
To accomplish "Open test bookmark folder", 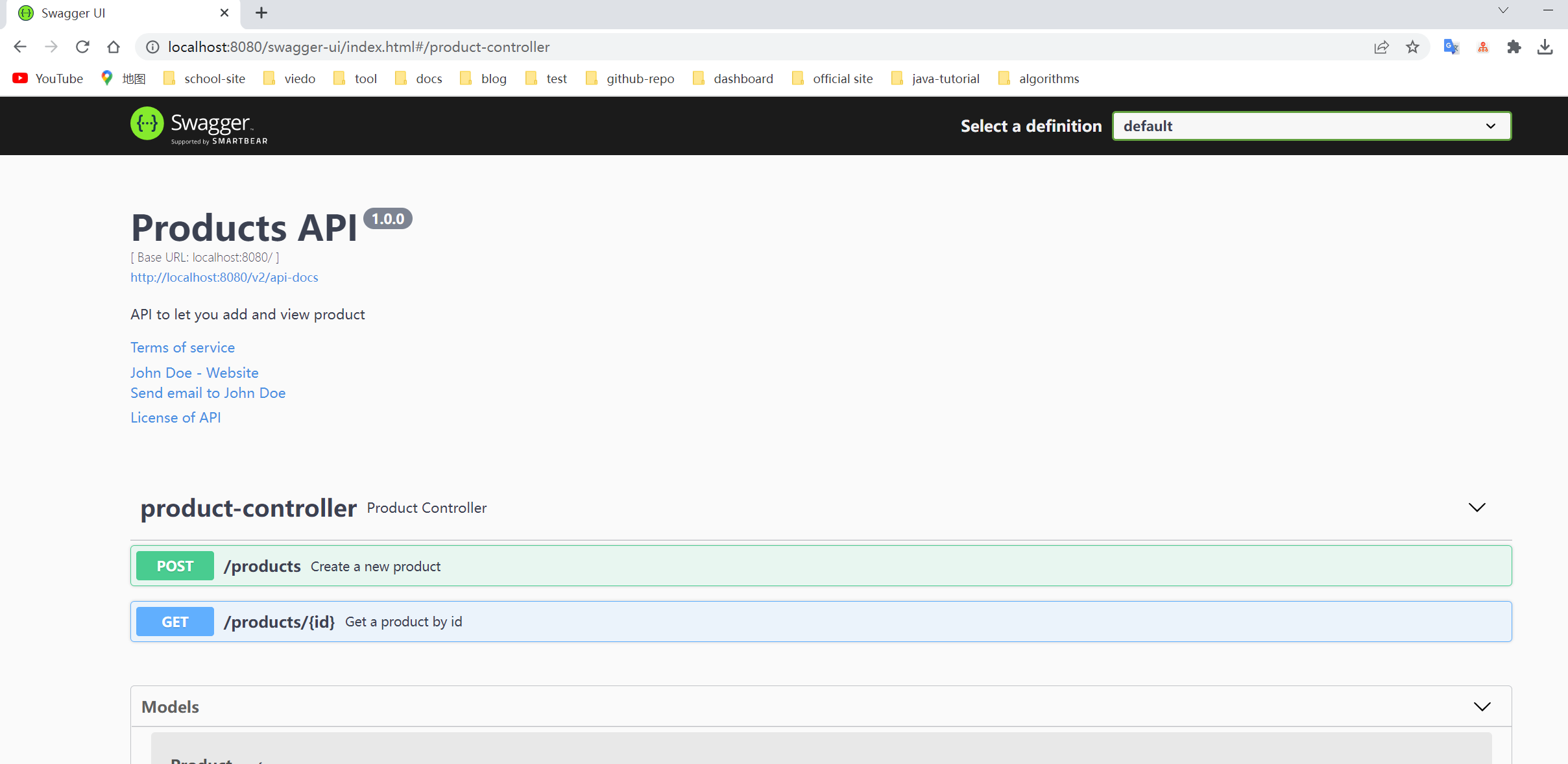I will tap(546, 79).
